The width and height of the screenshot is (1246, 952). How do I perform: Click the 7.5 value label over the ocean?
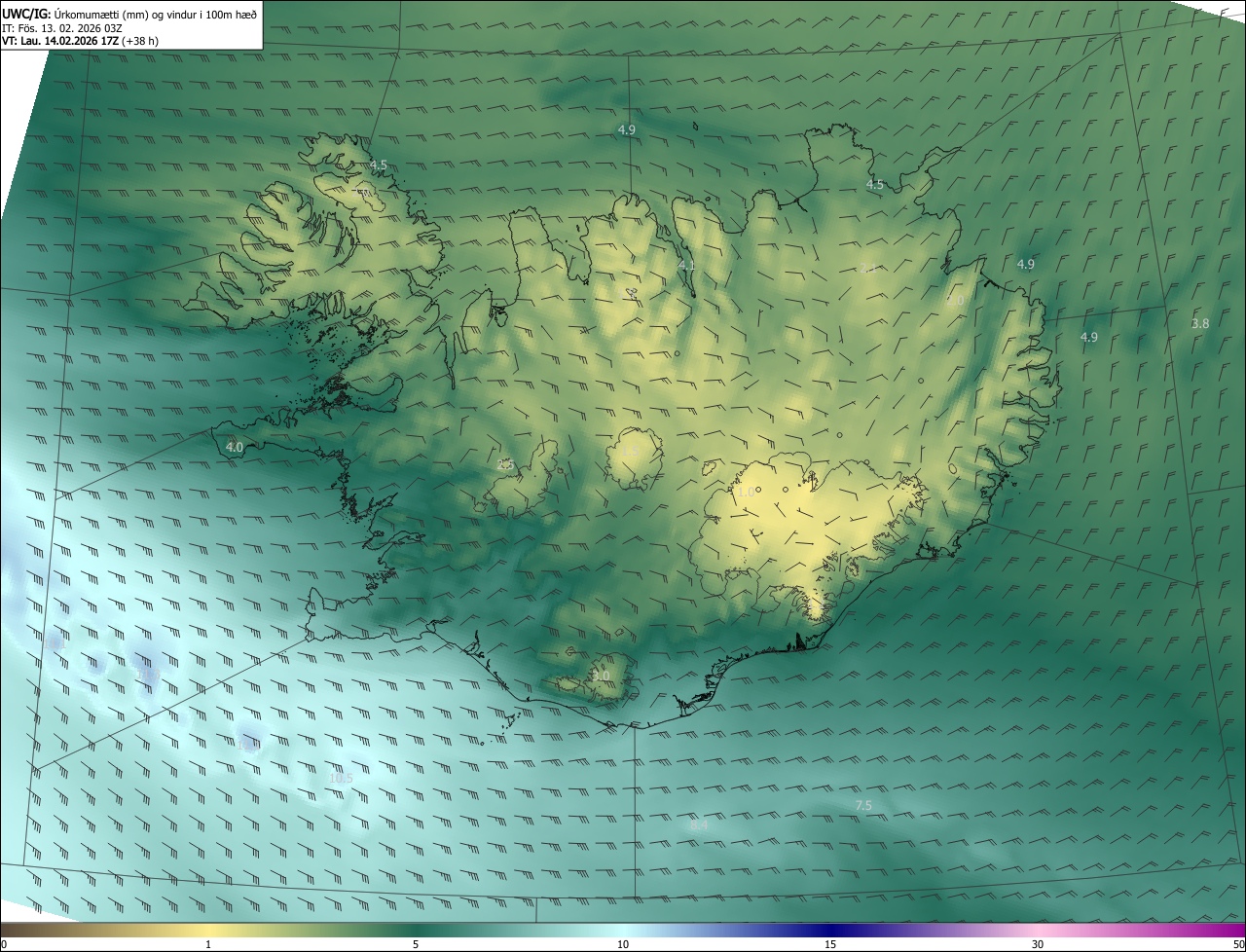[x=863, y=806]
